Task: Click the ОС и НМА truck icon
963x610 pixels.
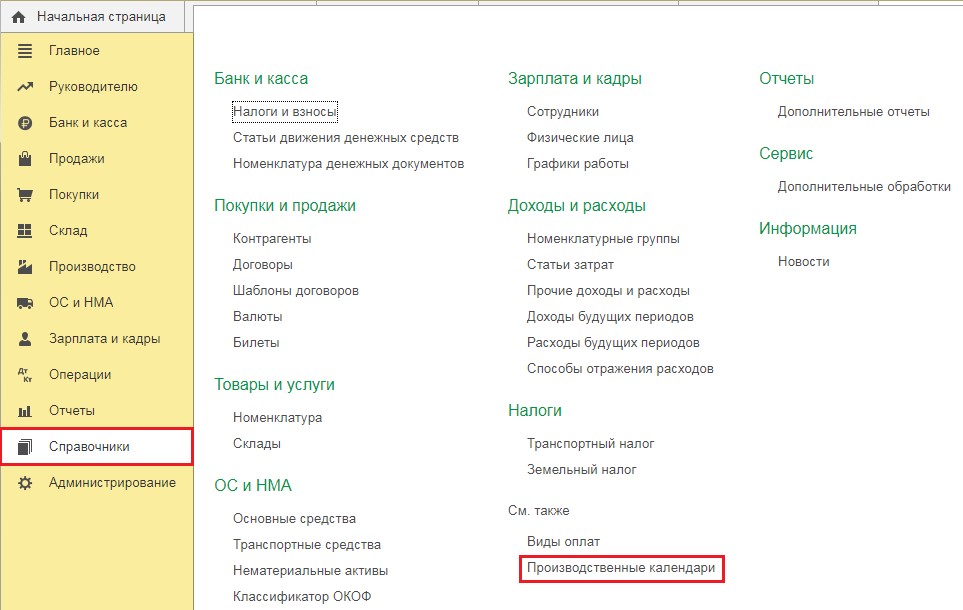Action: pos(26,303)
